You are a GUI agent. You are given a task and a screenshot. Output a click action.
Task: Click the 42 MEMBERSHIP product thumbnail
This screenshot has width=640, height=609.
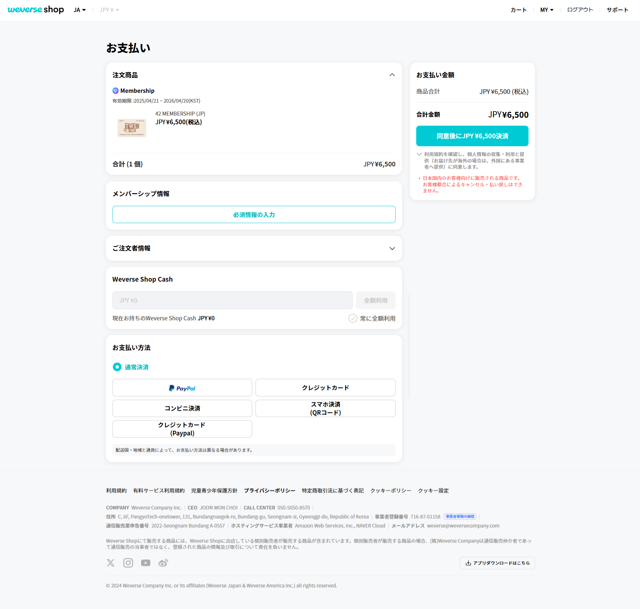tap(132, 128)
